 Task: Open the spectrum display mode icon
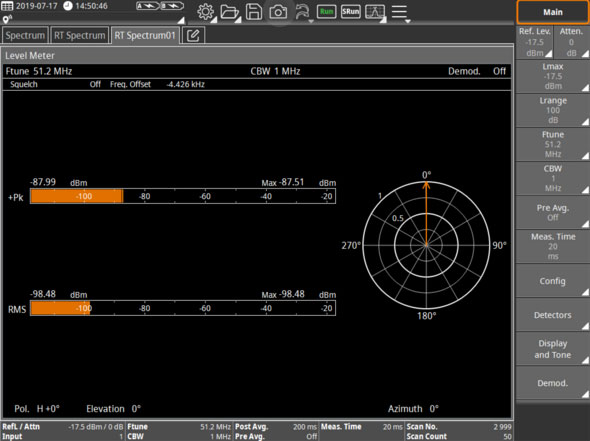(x=375, y=12)
